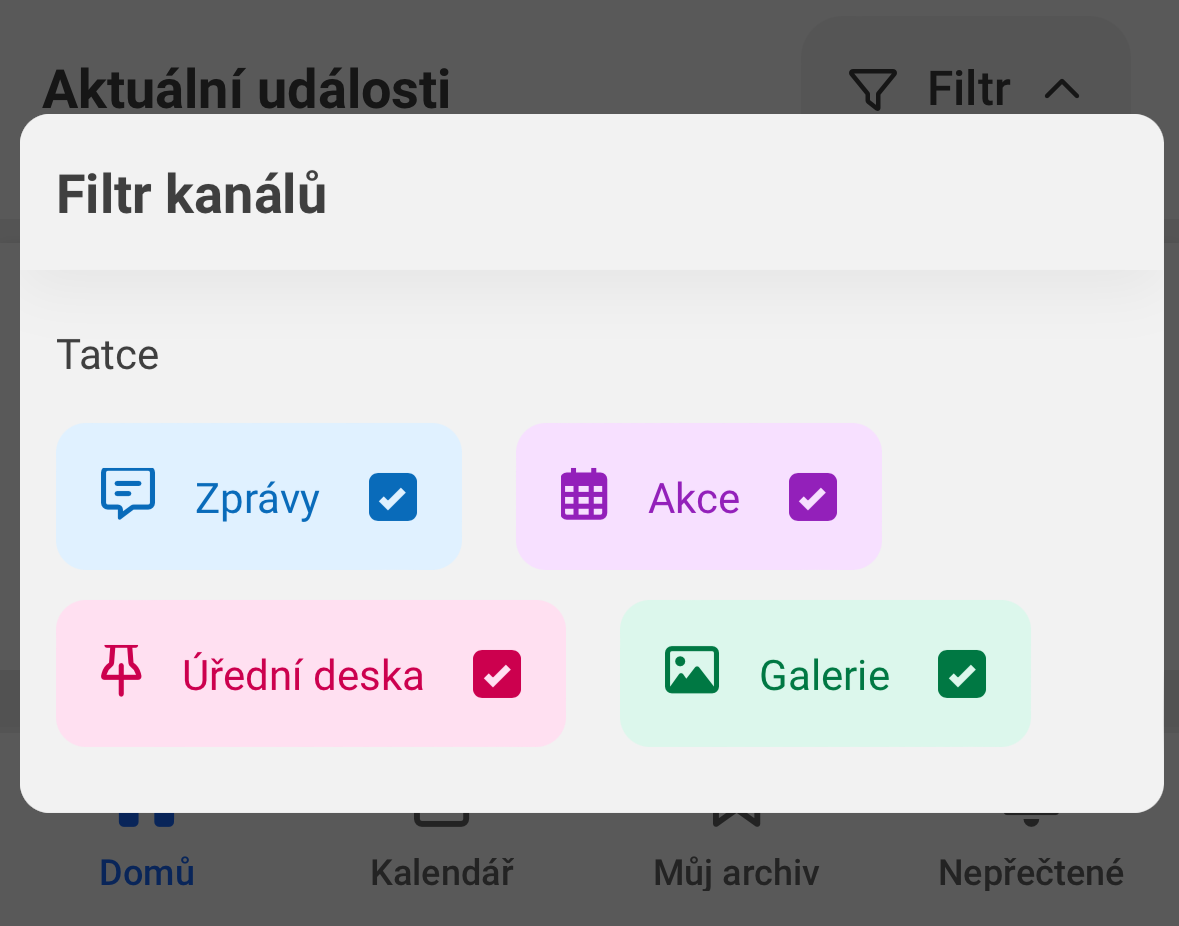
Task: Click the Zprávy speech bubble icon
Action: tap(128, 493)
